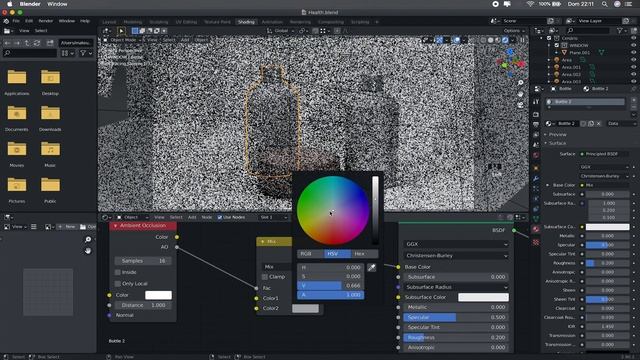This screenshot has width=640, height=360.
Task: Open the Help menu
Action: (84, 21)
